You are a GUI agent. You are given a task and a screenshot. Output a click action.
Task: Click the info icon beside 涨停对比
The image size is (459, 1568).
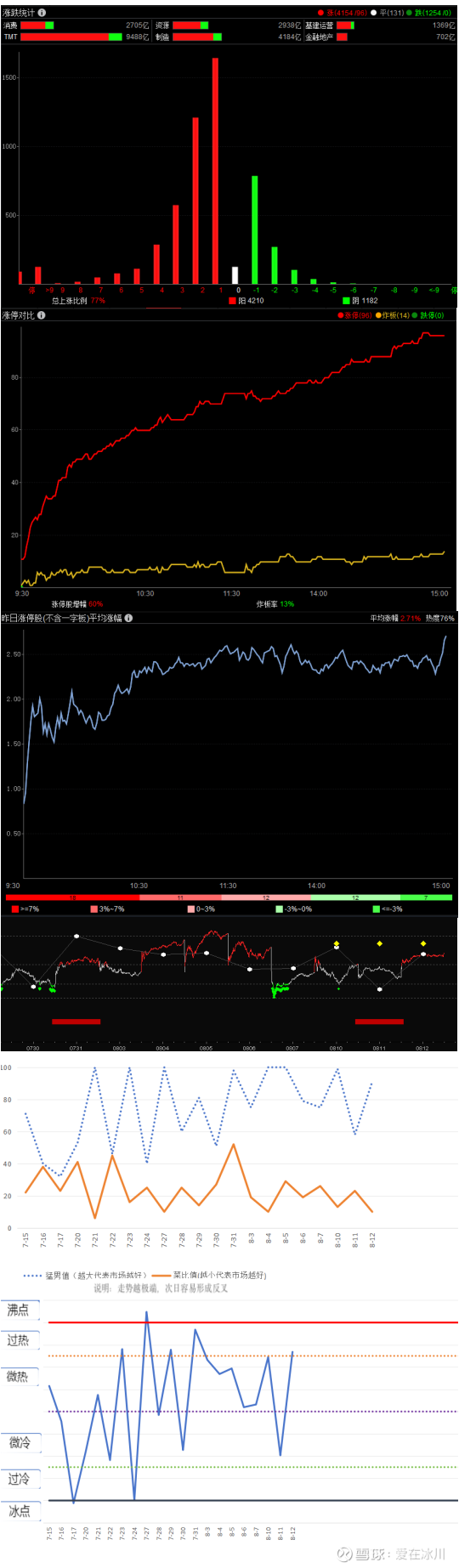(x=42, y=315)
